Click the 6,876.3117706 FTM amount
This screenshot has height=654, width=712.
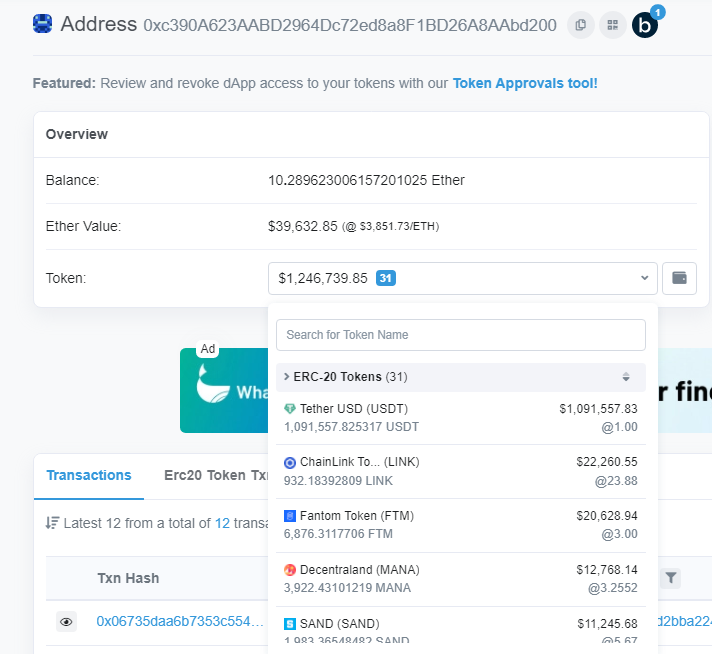[338, 534]
